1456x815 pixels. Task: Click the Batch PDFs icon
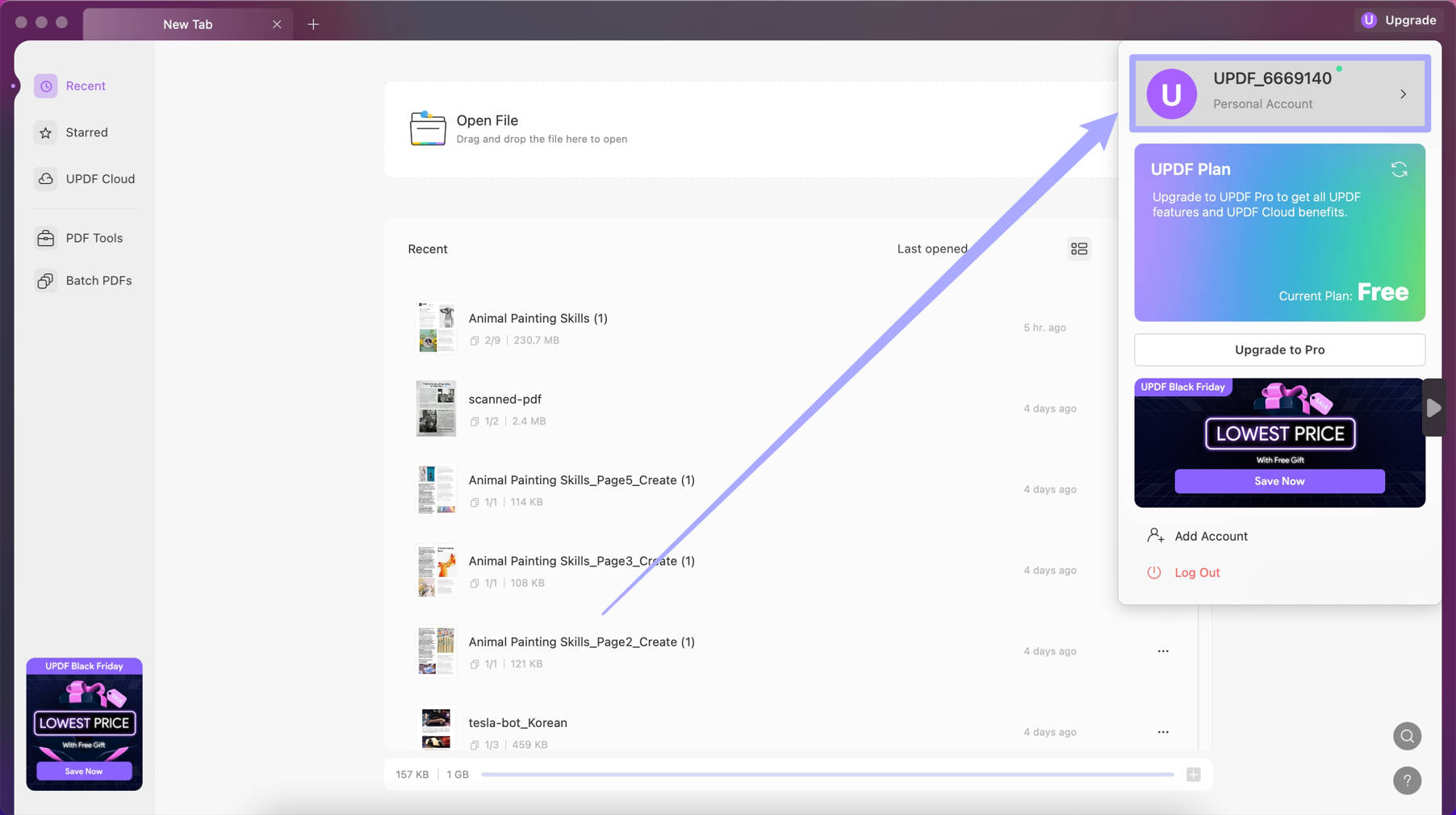46,281
